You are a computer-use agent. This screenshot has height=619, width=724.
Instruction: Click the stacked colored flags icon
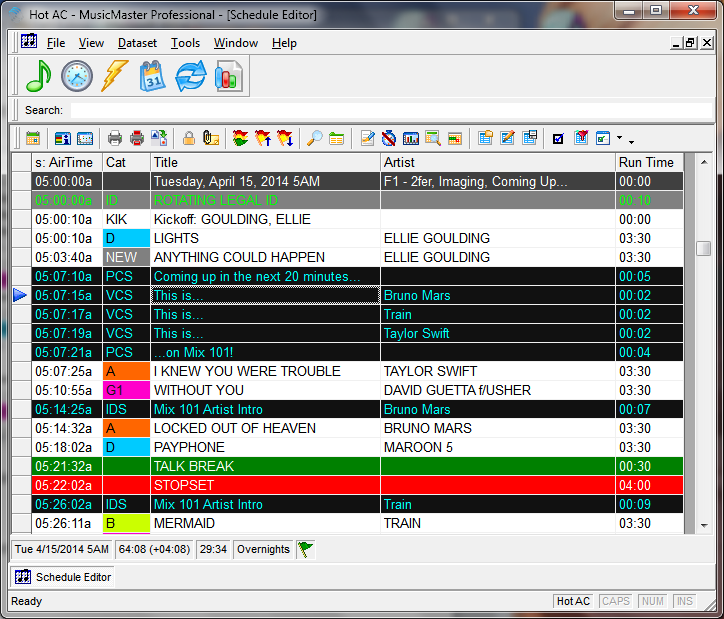[x=241, y=138]
